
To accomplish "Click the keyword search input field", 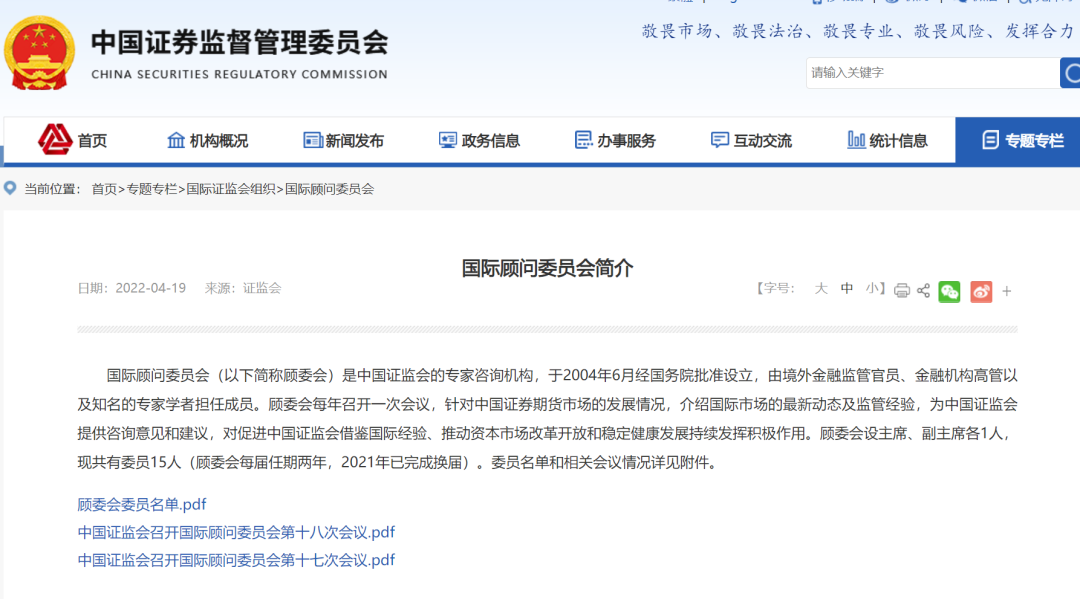I will [933, 73].
